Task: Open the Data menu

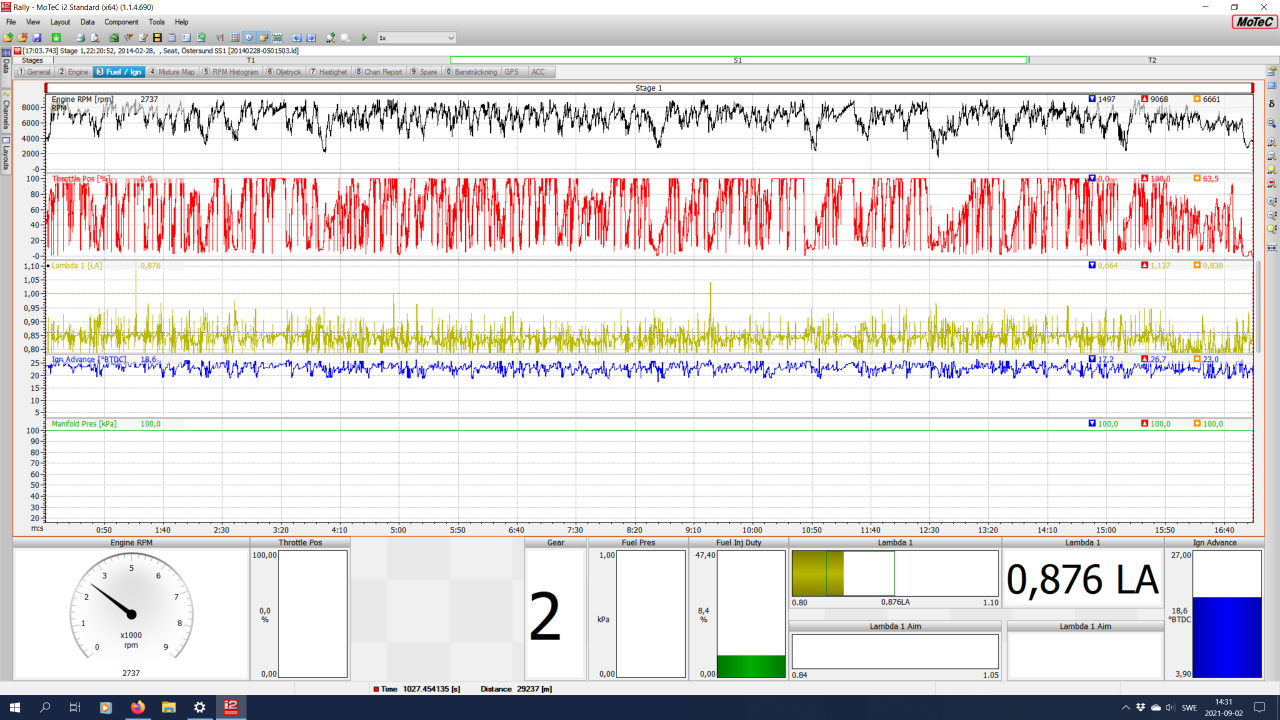Action: pos(88,21)
